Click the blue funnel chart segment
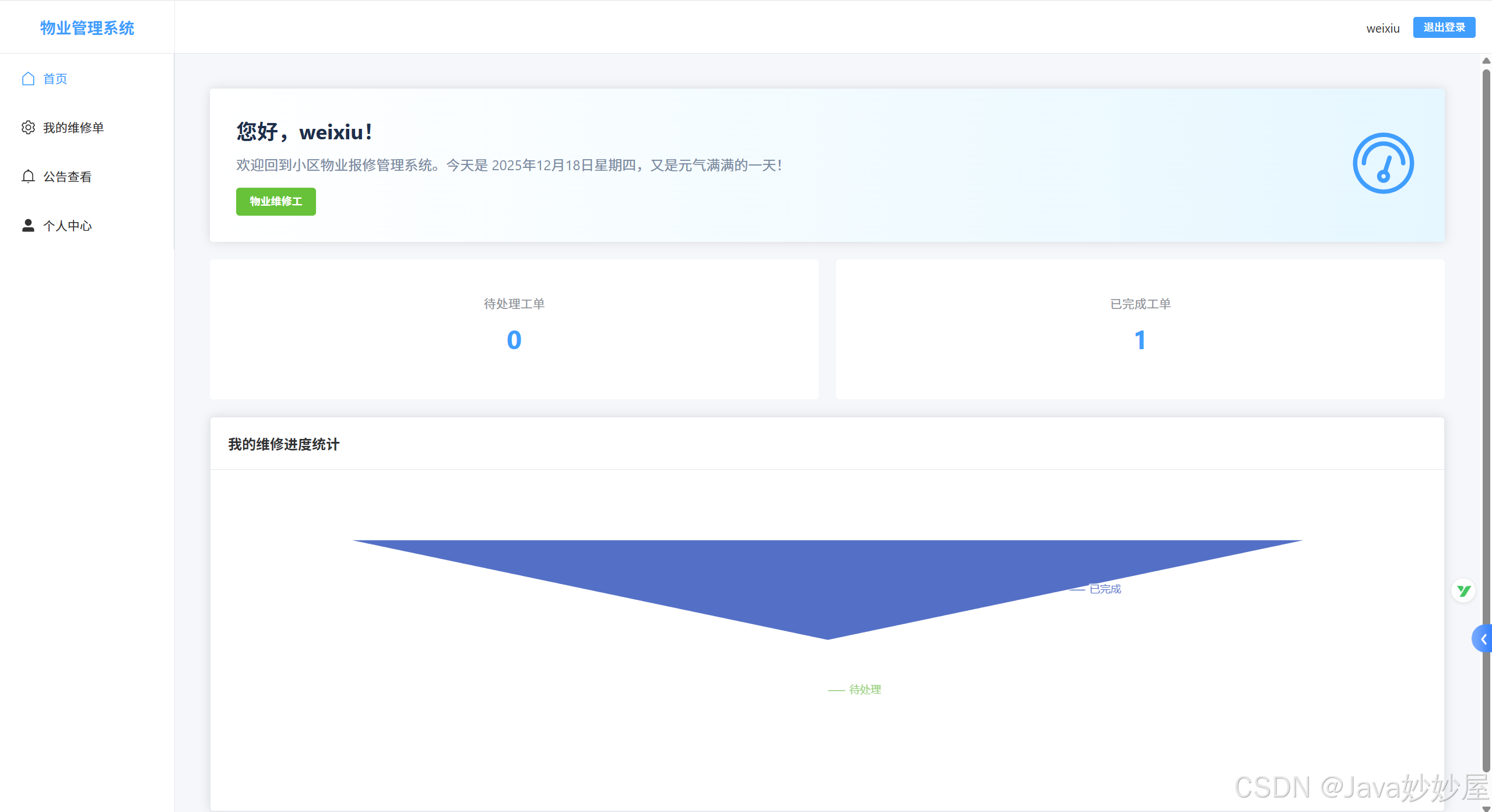Viewport: 1492px width, 812px height. coord(827,577)
